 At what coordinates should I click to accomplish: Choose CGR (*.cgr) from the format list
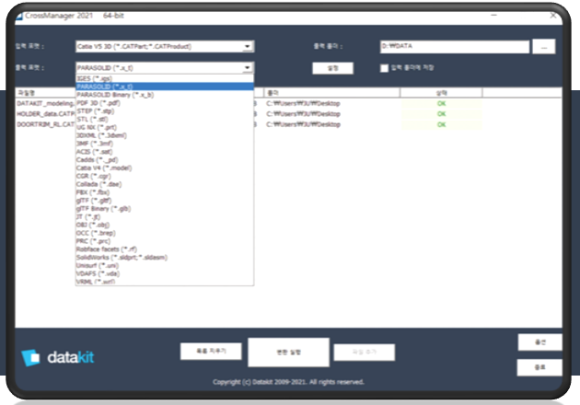pos(165,176)
